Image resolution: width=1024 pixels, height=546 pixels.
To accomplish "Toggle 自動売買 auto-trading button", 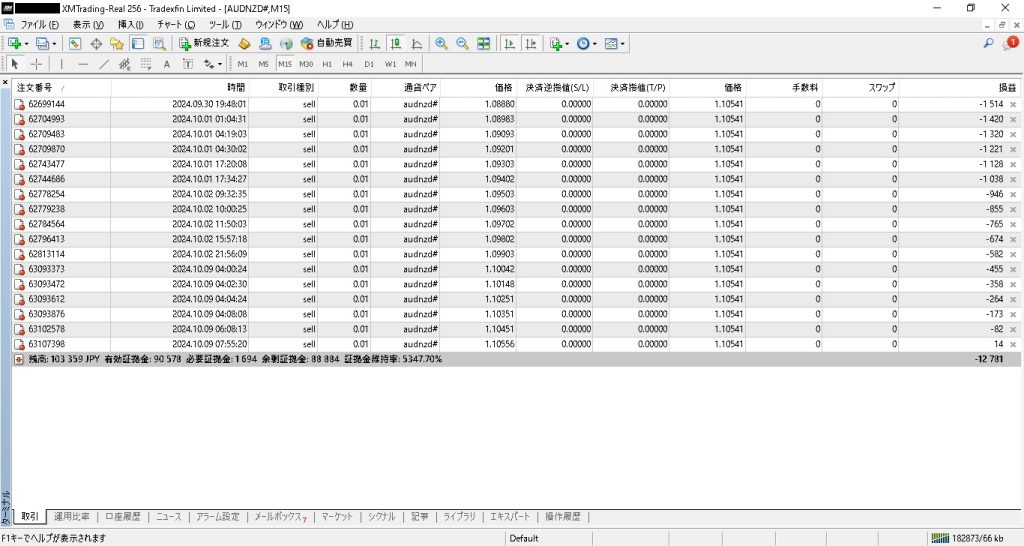I will (x=326, y=43).
